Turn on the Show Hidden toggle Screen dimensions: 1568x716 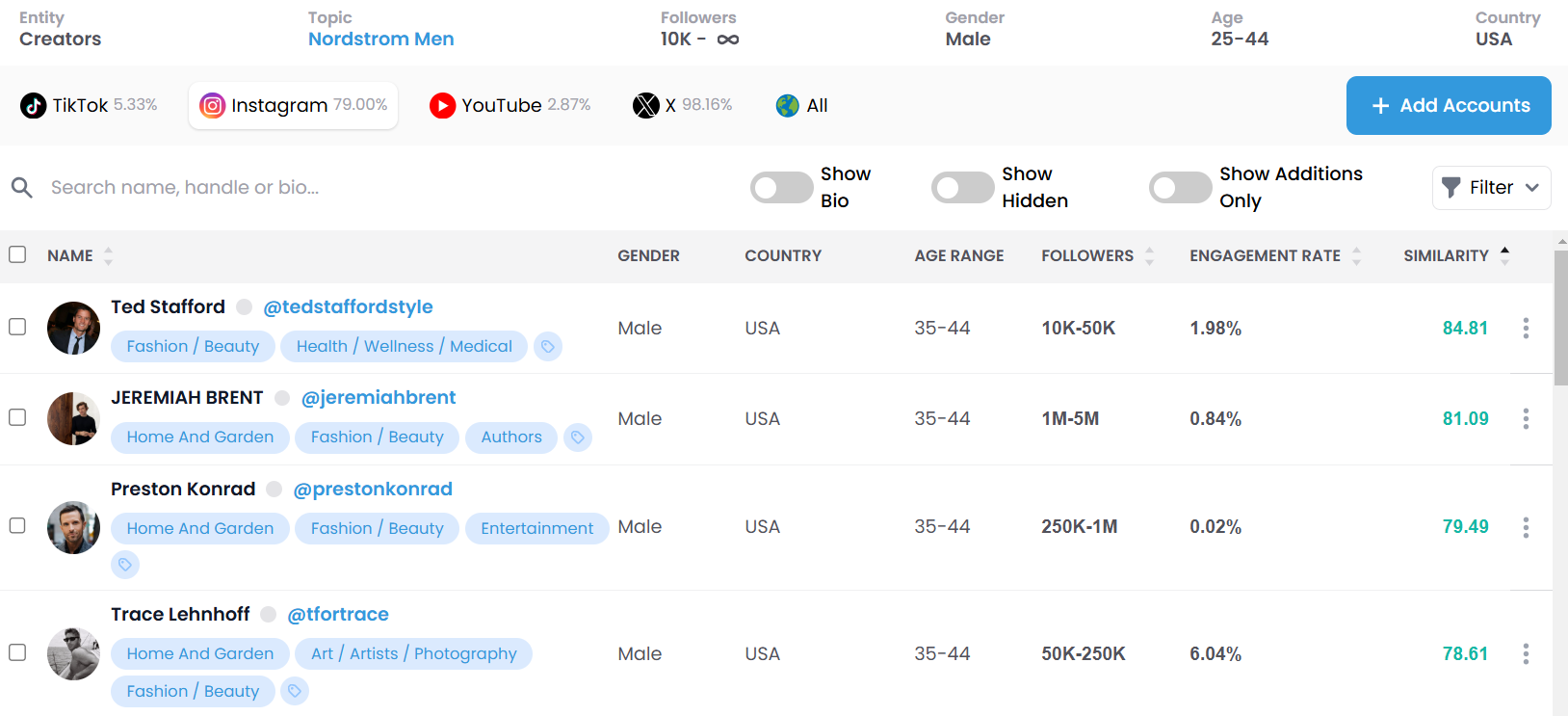(962, 188)
